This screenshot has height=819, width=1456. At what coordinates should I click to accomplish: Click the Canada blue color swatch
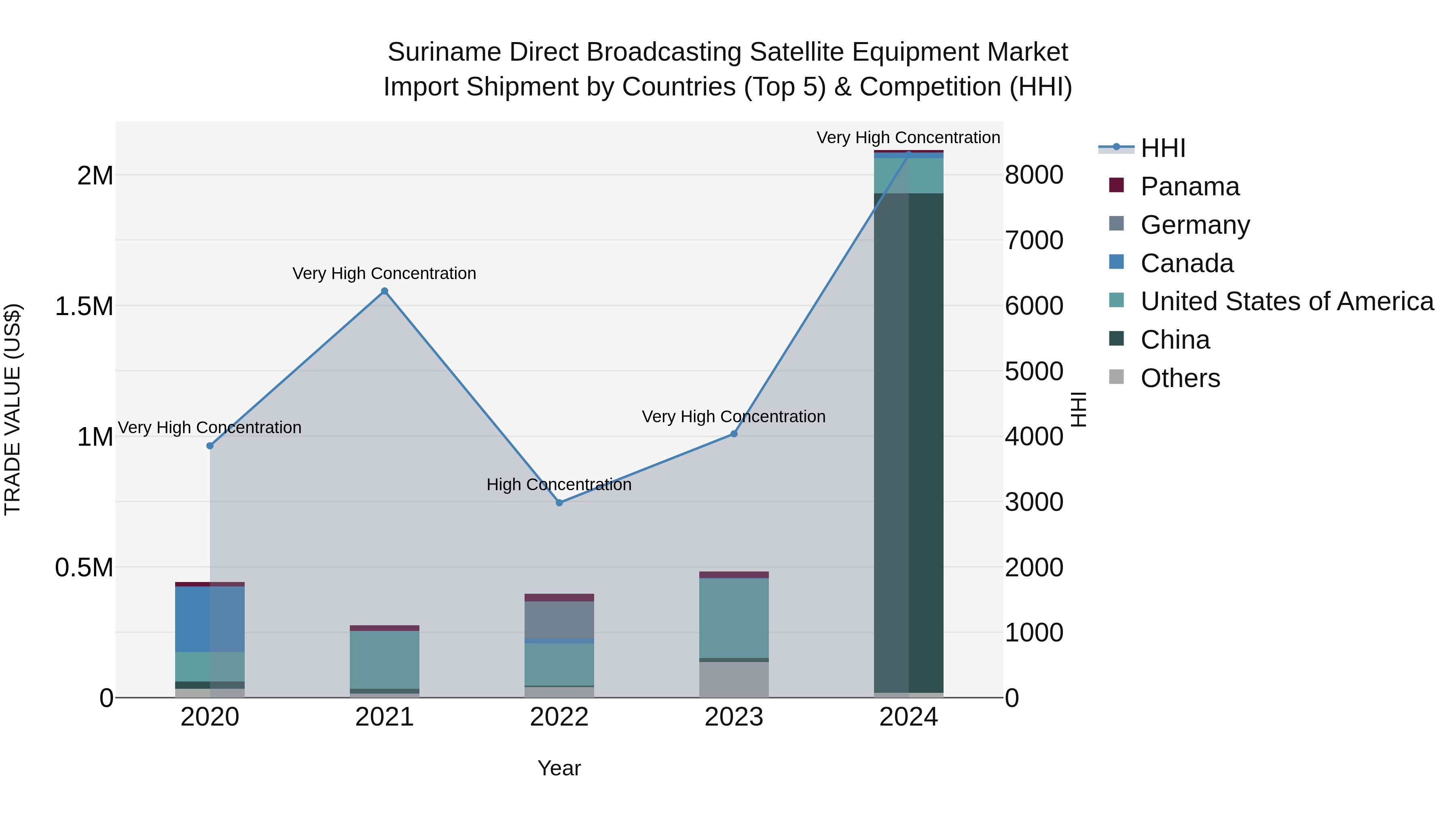(x=1116, y=262)
